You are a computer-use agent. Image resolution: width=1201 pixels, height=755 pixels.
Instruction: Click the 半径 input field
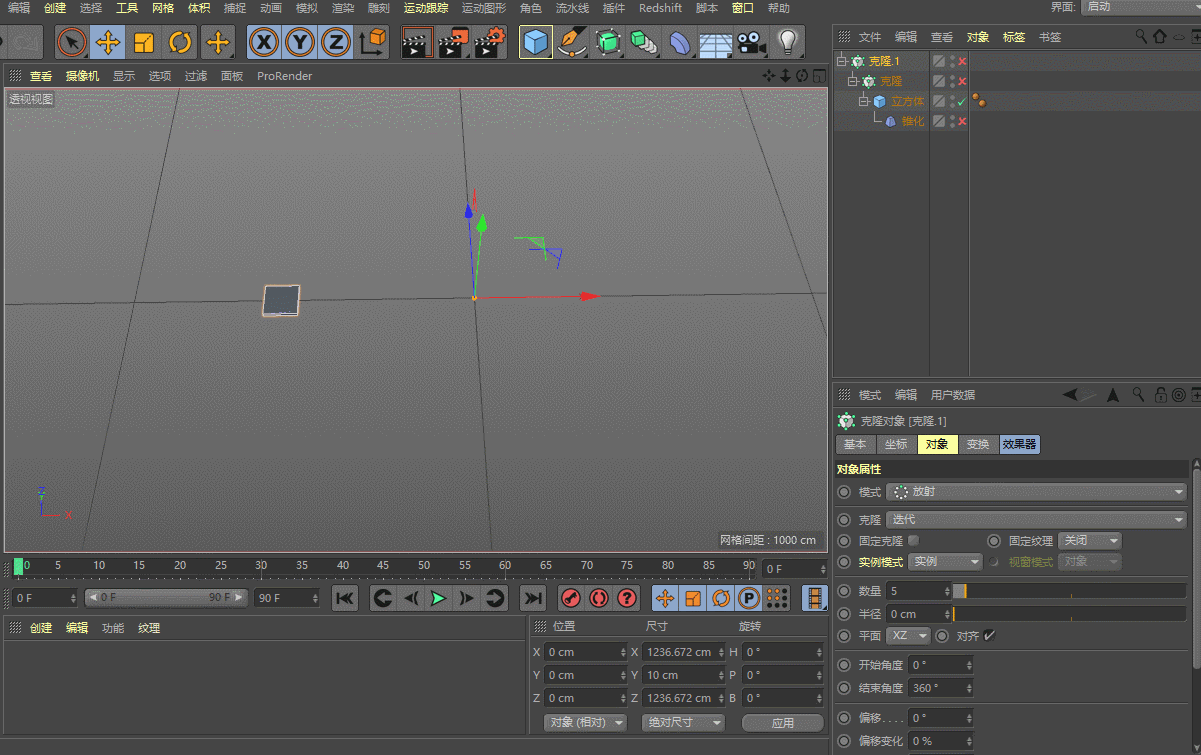(915, 614)
